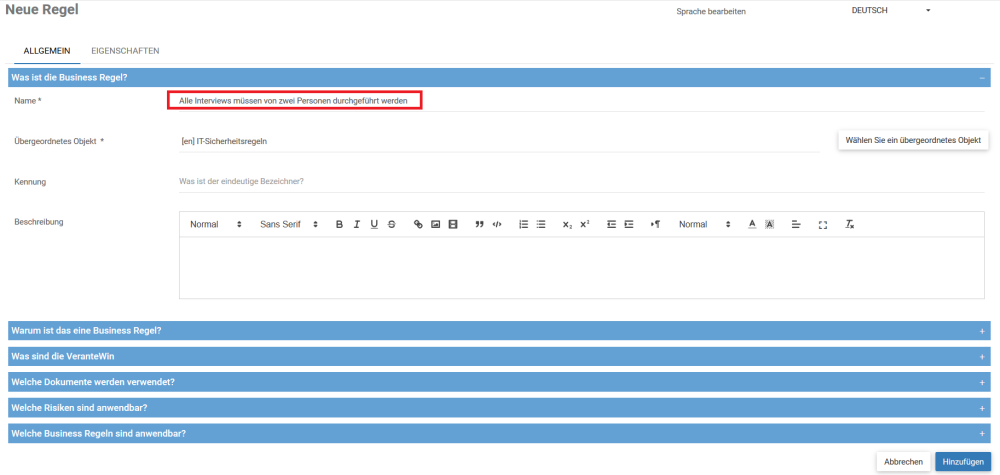Image resolution: width=1000 pixels, height=475 pixels.
Task: Open the text color picker
Action: (752, 224)
